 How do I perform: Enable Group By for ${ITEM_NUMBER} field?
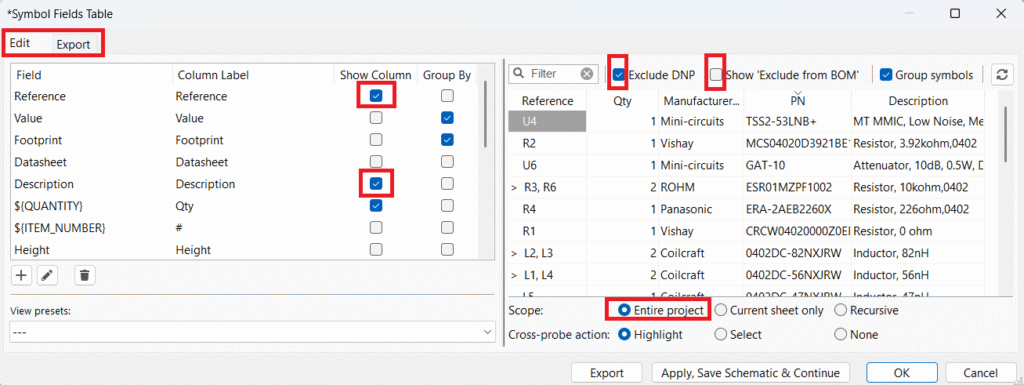pyautogui.click(x=447, y=228)
